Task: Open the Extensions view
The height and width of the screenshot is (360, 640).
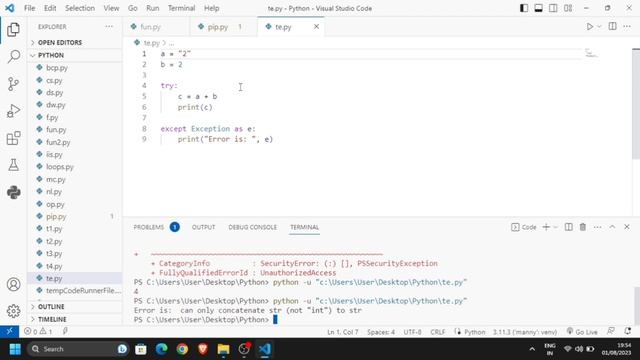Action: tap(13, 138)
